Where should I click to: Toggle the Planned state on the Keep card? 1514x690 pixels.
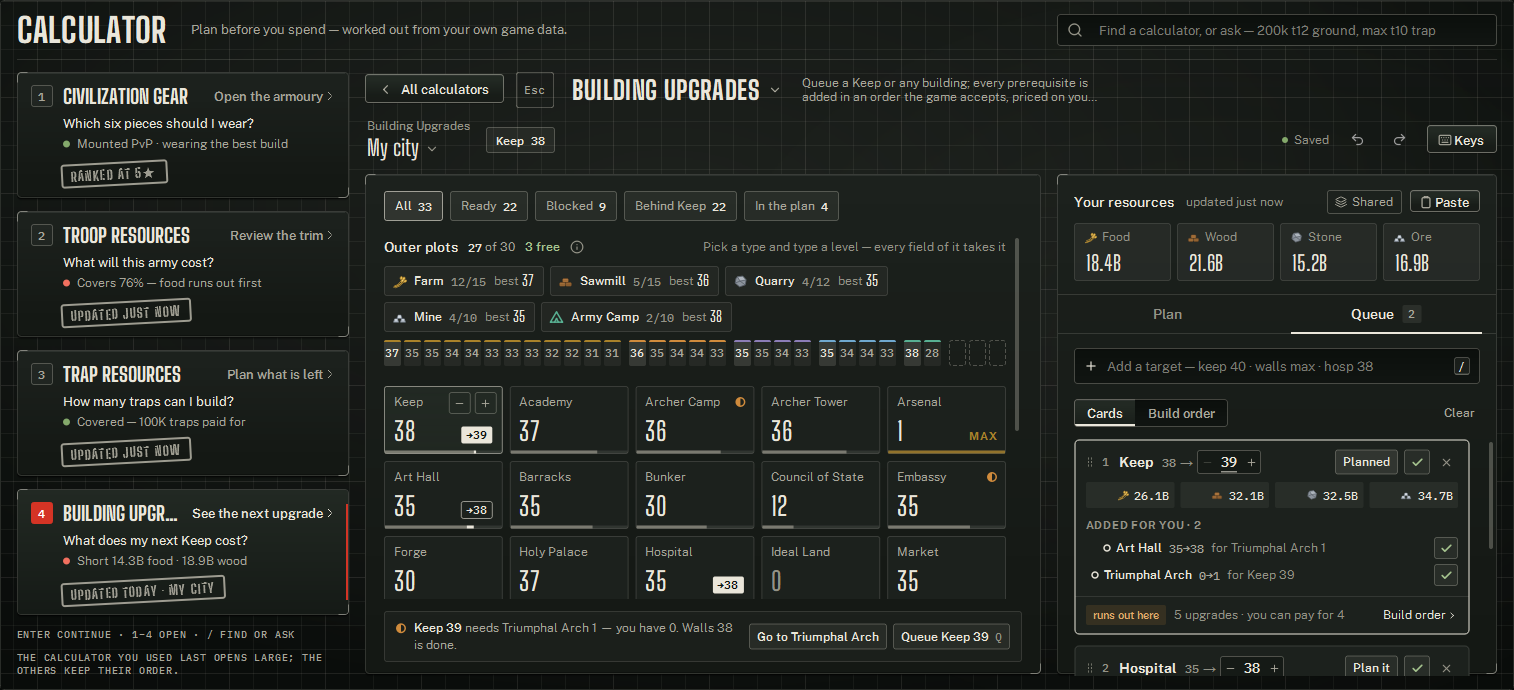click(x=1366, y=462)
